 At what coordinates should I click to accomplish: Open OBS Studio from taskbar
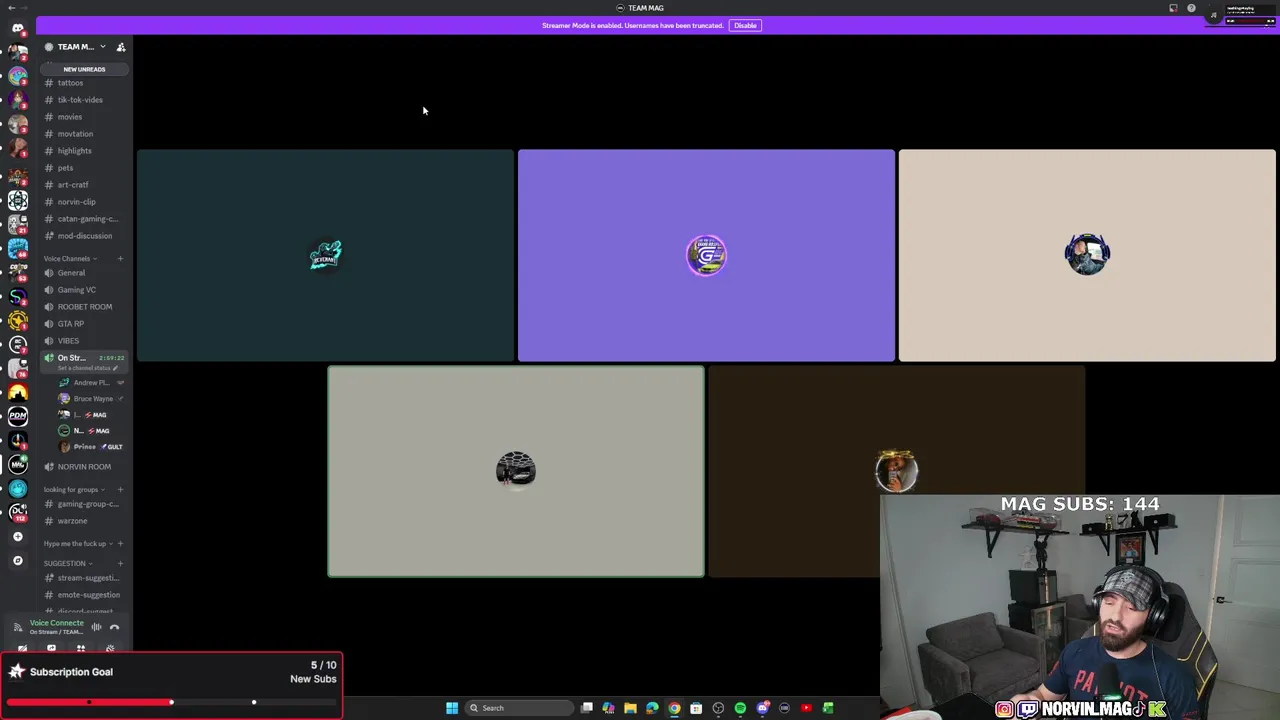(718, 708)
